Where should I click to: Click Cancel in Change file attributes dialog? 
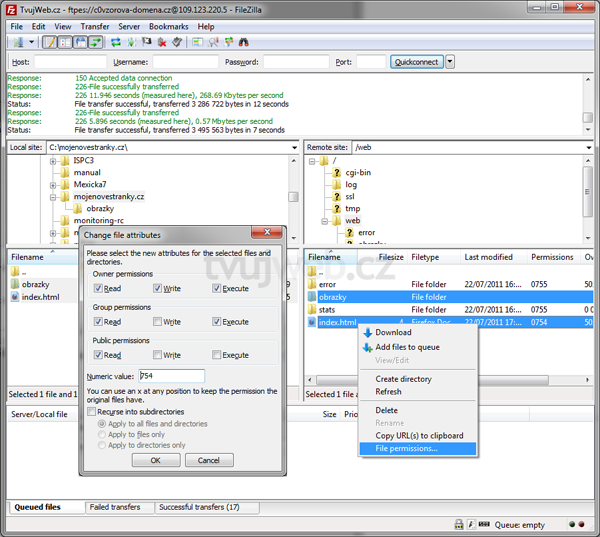209,460
